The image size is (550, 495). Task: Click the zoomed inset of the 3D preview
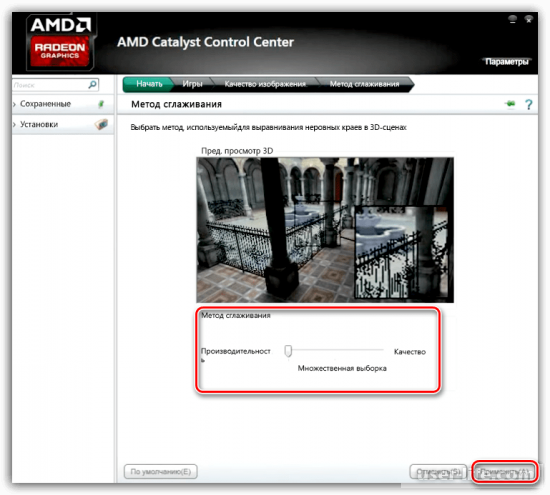pyautogui.click(x=401, y=252)
